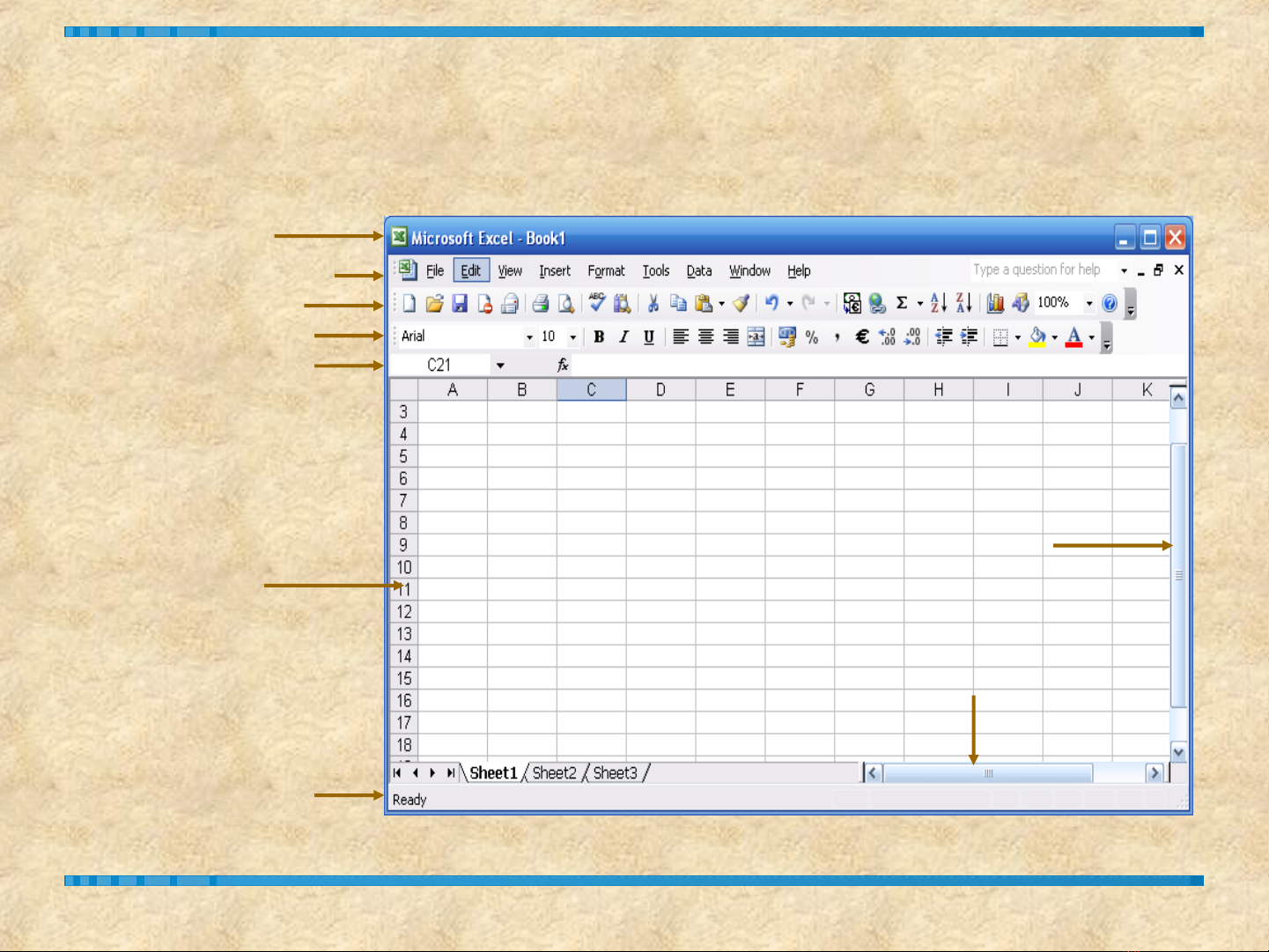
Task: Click the Format Painter brush icon
Action: [741, 303]
